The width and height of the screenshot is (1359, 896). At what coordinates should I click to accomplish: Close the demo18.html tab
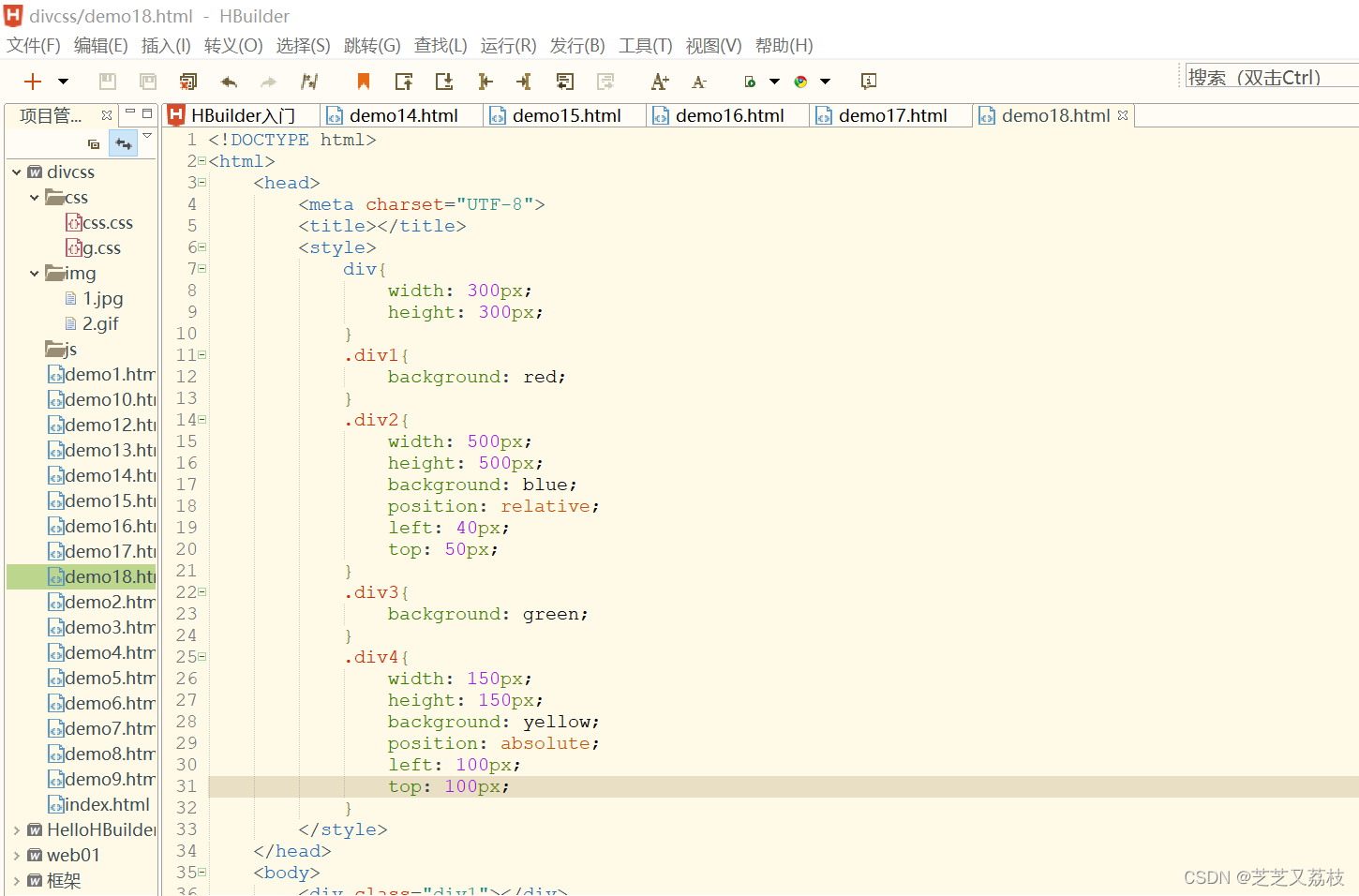[1123, 115]
